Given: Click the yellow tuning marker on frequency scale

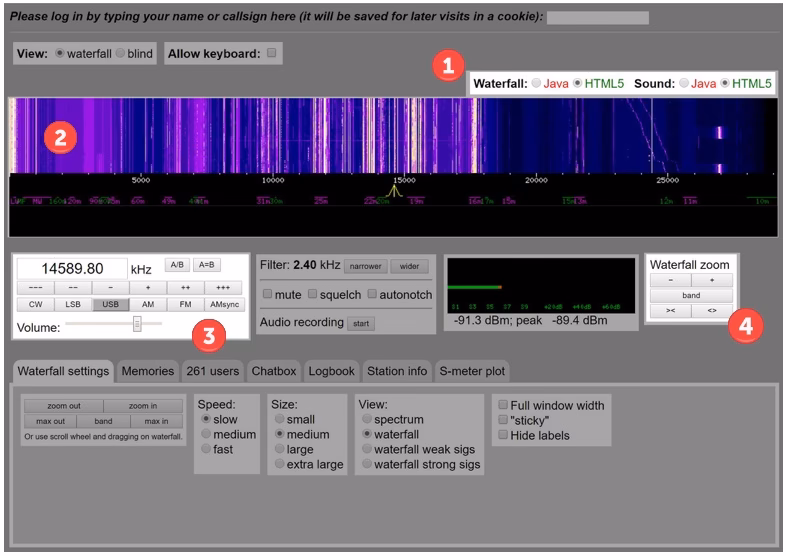Looking at the screenshot, I should [x=394, y=191].
